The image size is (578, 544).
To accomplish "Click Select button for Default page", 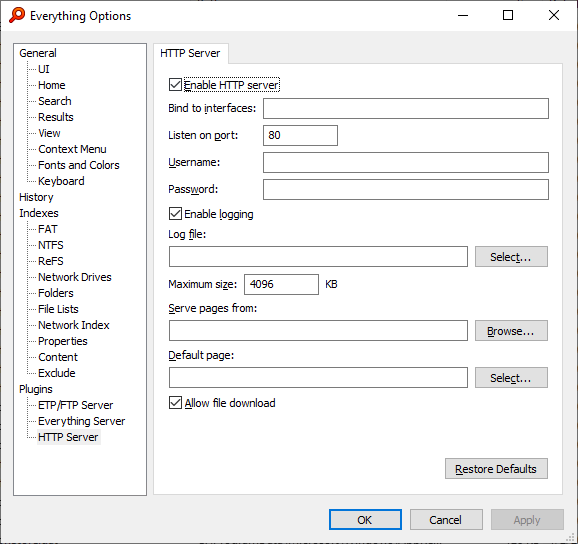I will tap(511, 377).
